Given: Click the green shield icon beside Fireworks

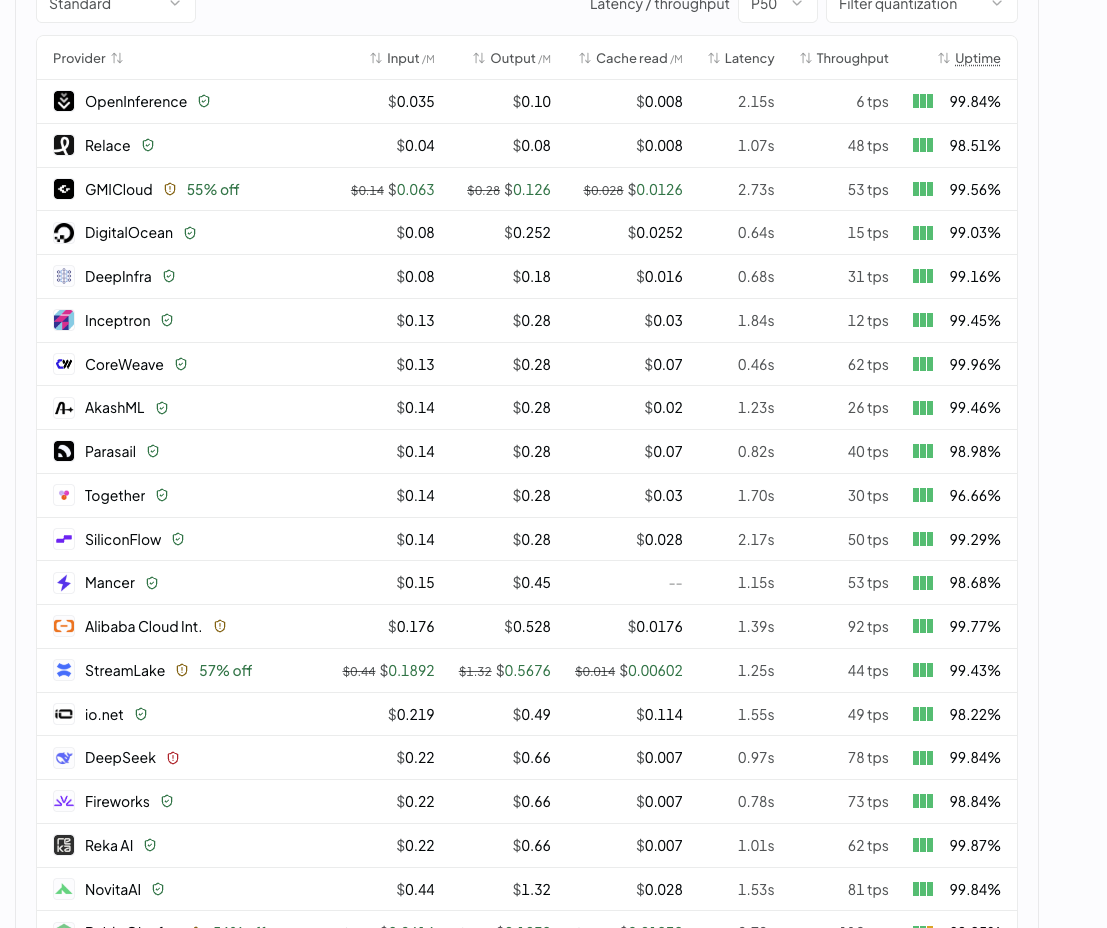Looking at the screenshot, I should (x=167, y=801).
